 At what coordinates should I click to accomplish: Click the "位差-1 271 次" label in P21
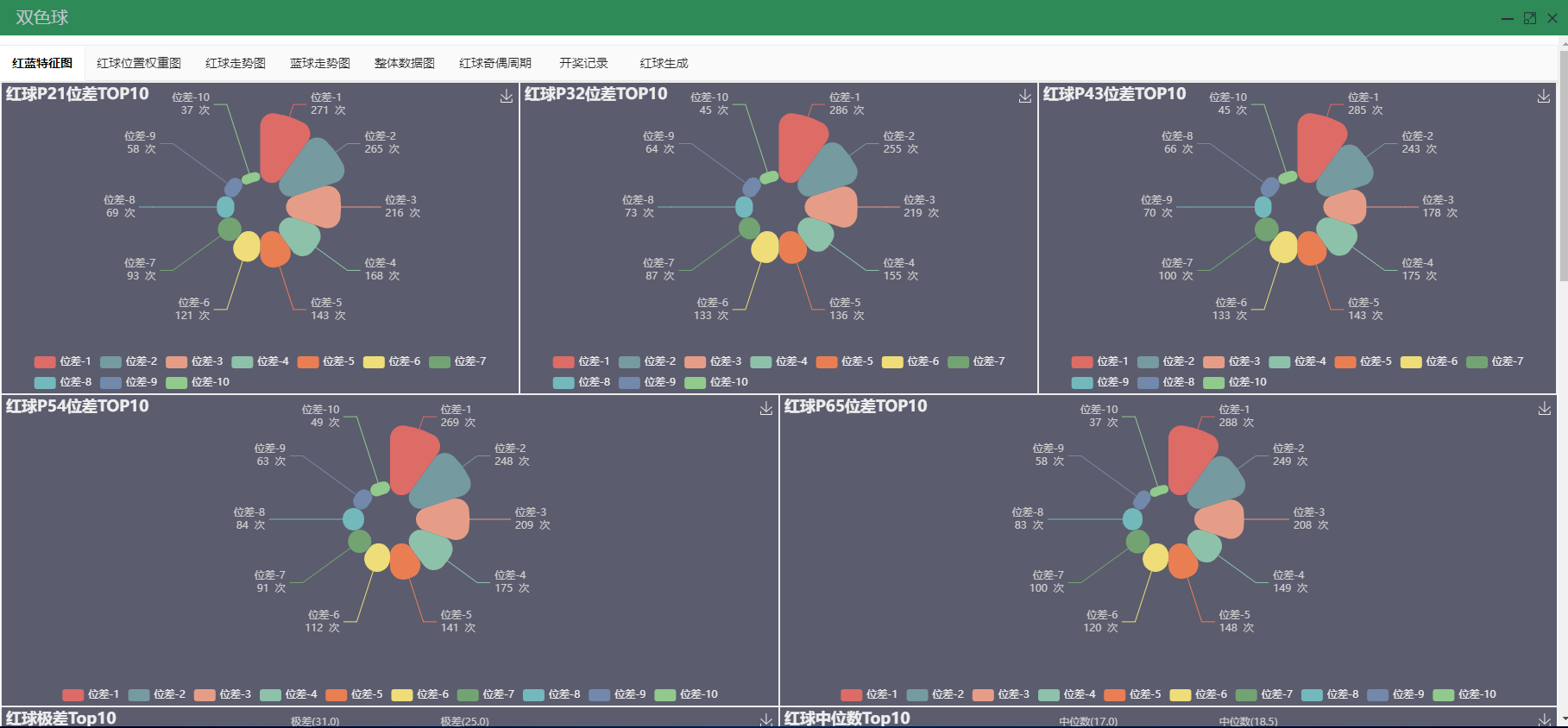(x=328, y=104)
